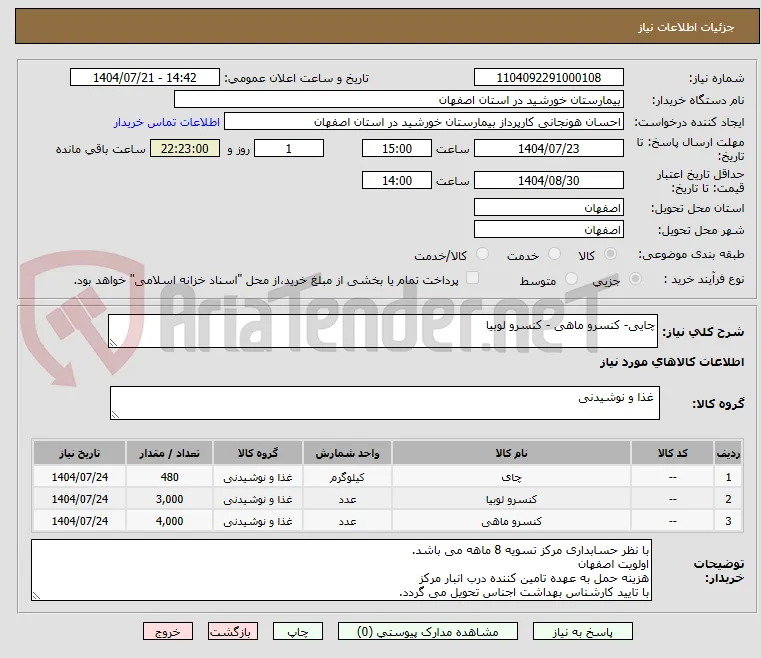Screen dimensions: 761x658
Task: Click the توضیحات خریدار text area
Action: pos(341,570)
